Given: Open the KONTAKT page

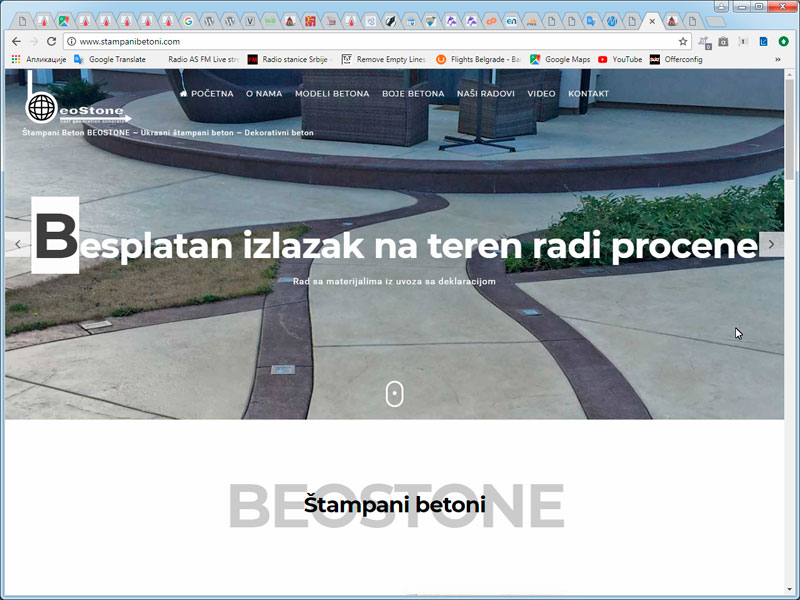Looking at the screenshot, I should click(588, 93).
